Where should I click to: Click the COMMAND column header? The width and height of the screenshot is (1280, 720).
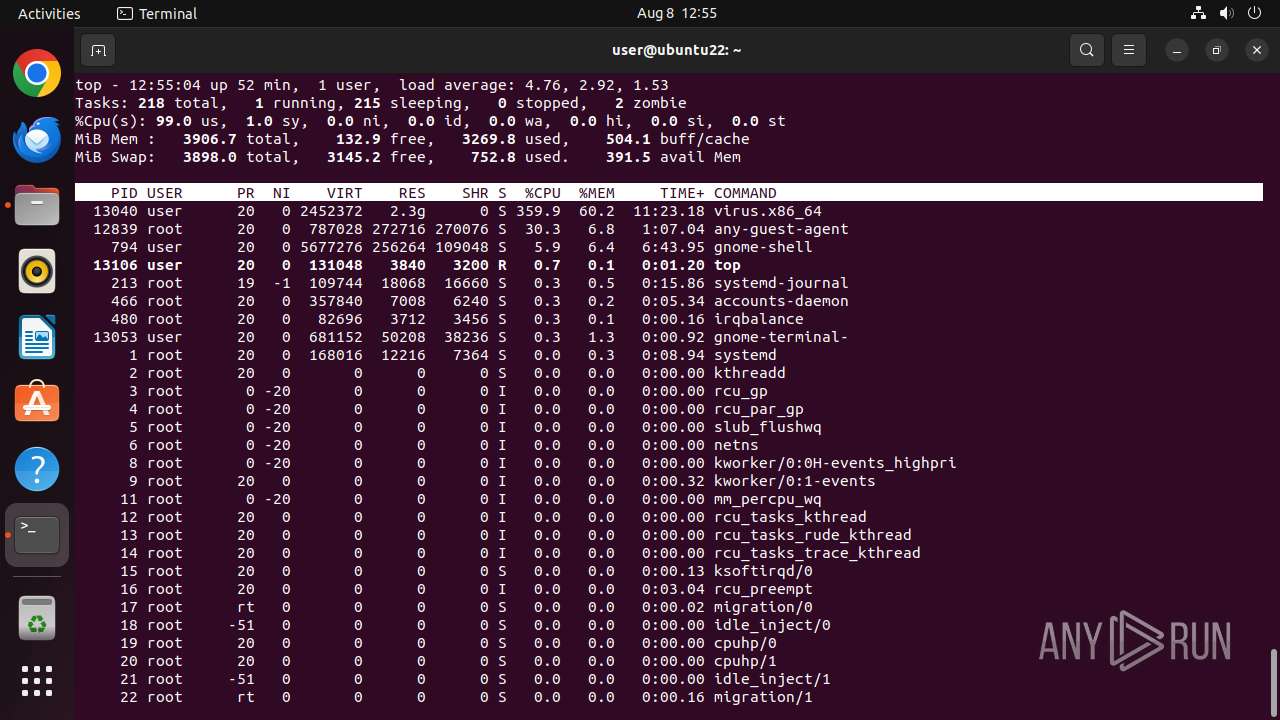(745, 193)
